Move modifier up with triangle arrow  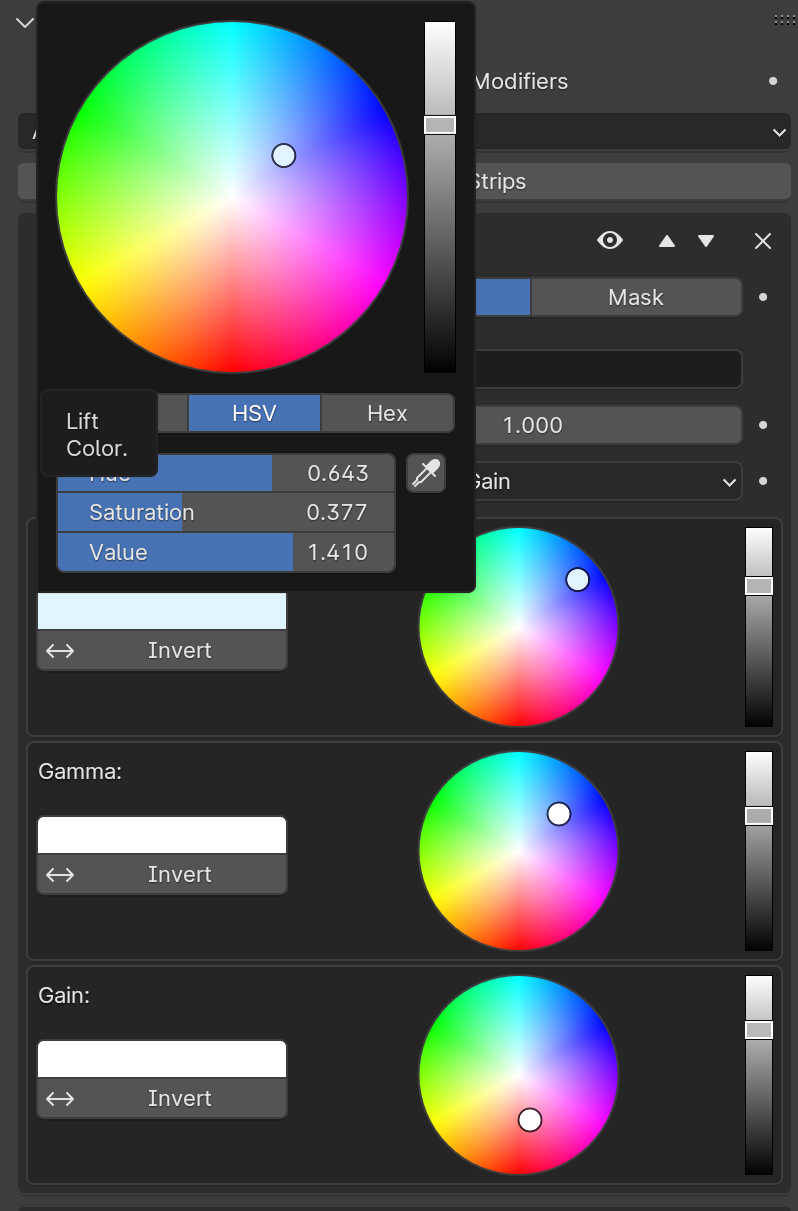coord(667,241)
